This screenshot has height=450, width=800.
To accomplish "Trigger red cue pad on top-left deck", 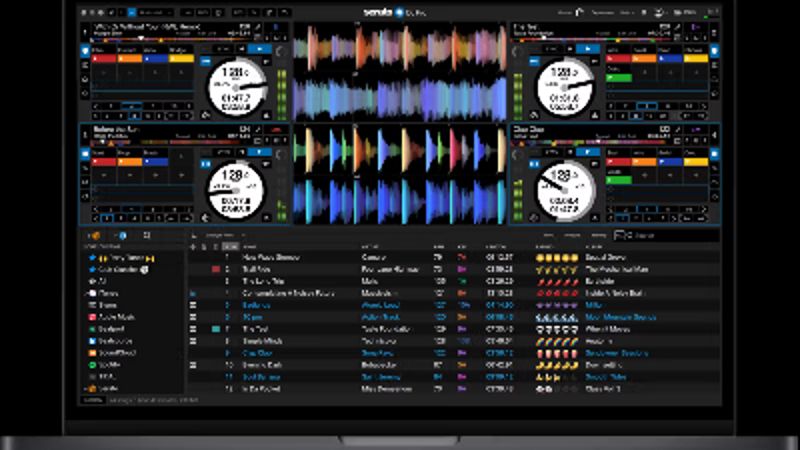I will [104, 59].
